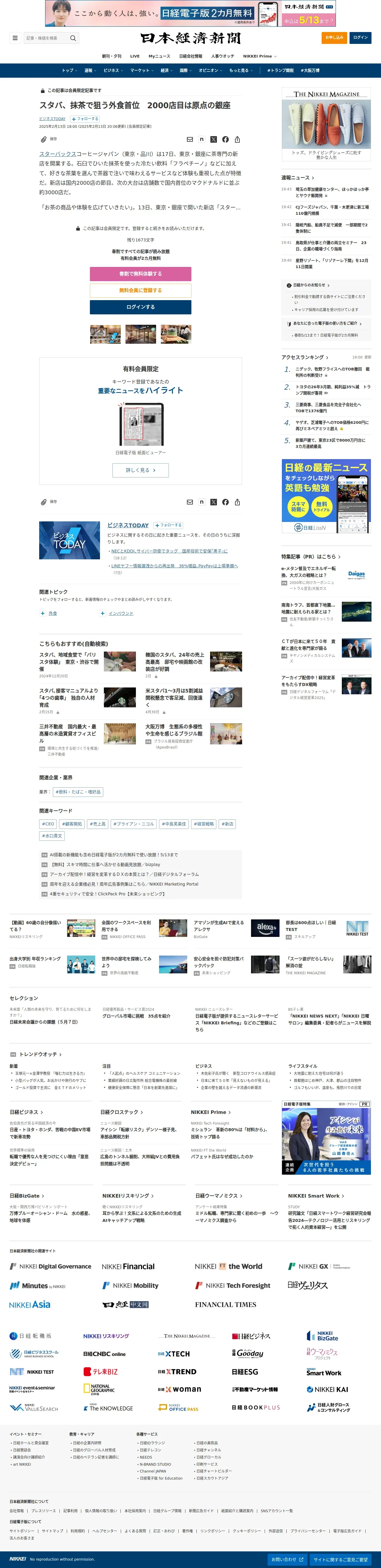The height and width of the screenshot is (1568, 381).
Task: Open 日経ヴェリタス logo link
Action: coord(307,1285)
